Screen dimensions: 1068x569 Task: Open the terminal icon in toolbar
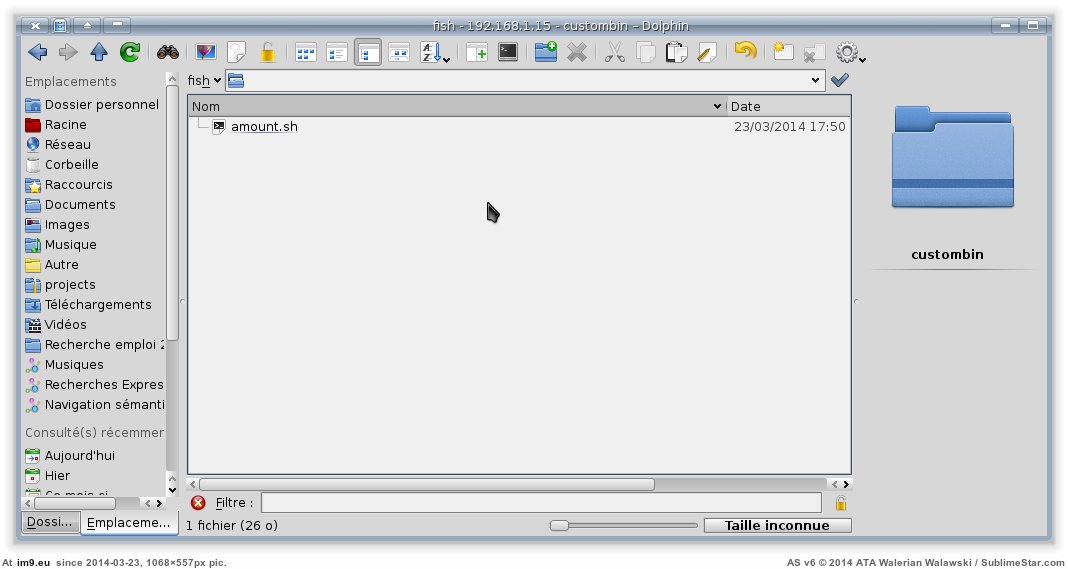pyautogui.click(x=508, y=52)
